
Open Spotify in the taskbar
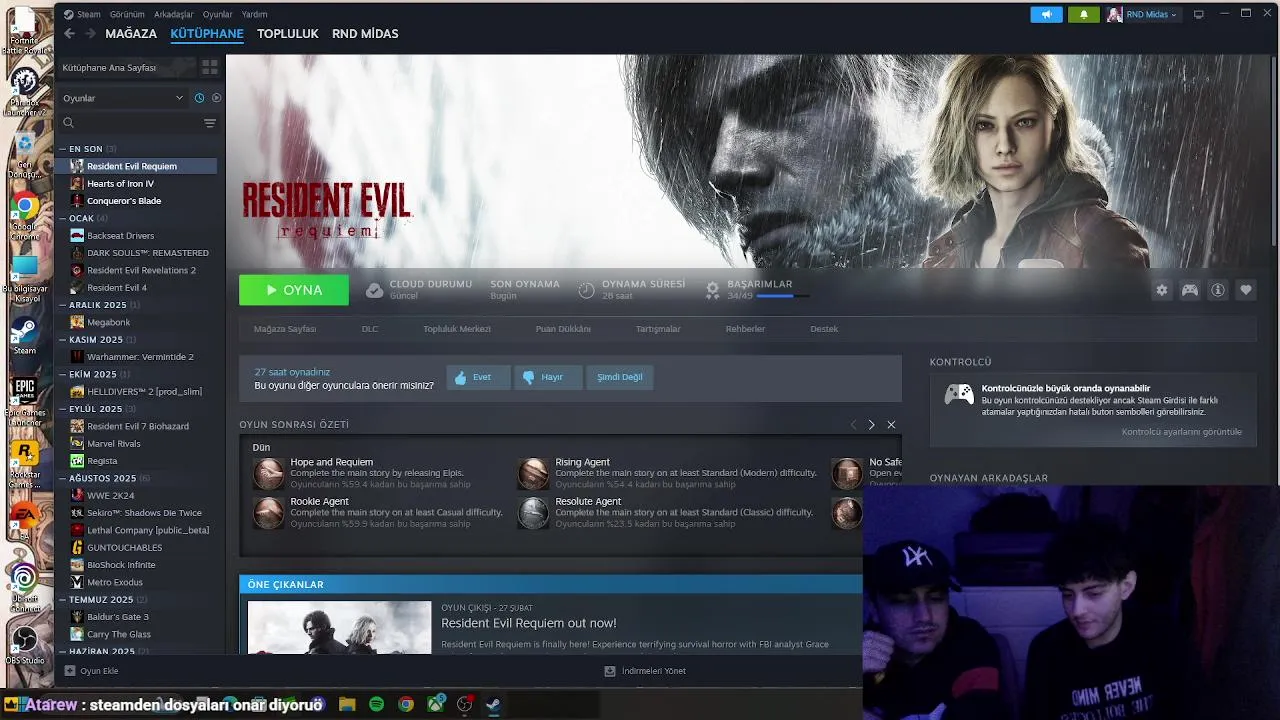(376, 704)
